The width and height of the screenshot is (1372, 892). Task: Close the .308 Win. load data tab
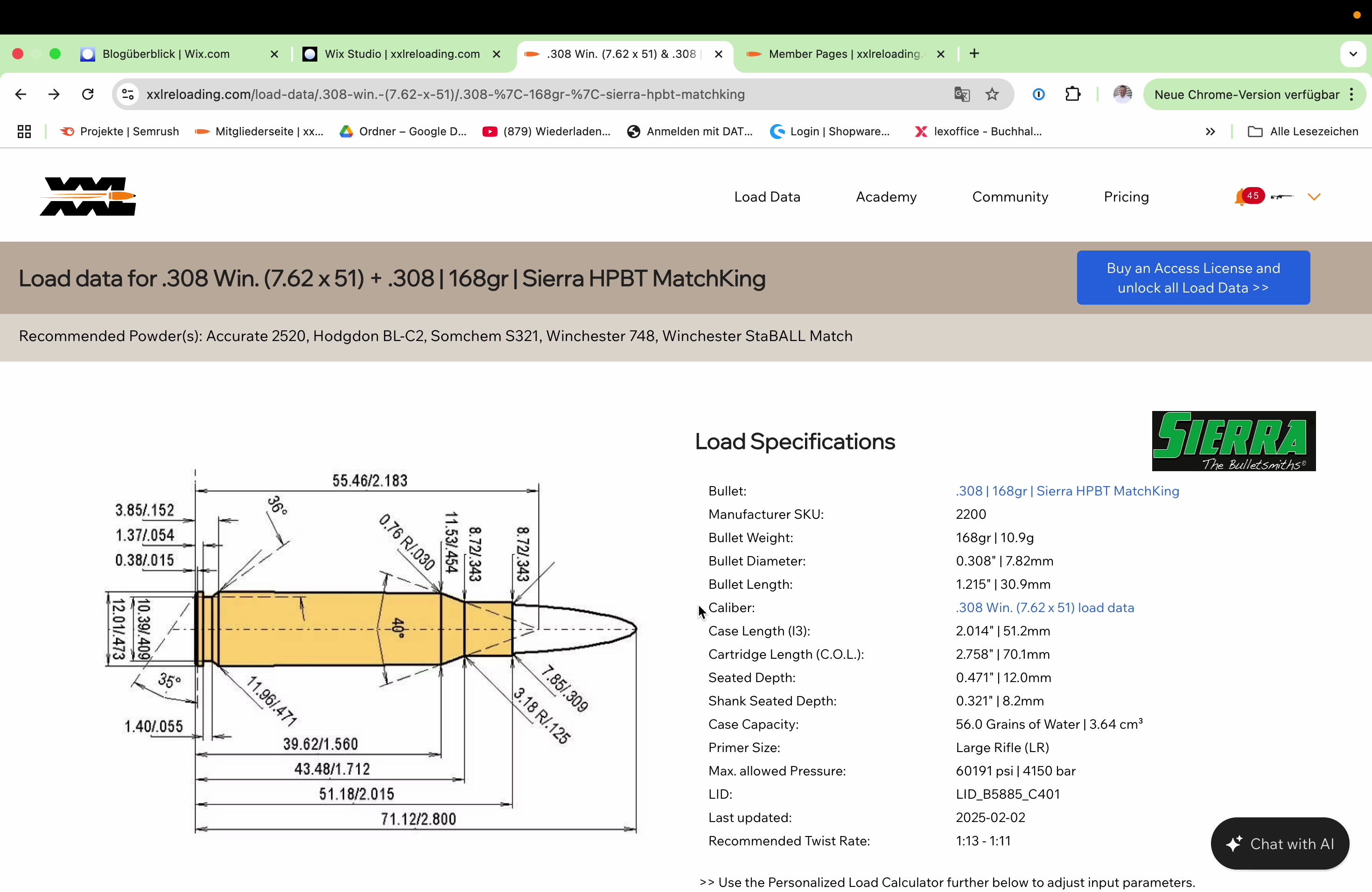pos(718,54)
